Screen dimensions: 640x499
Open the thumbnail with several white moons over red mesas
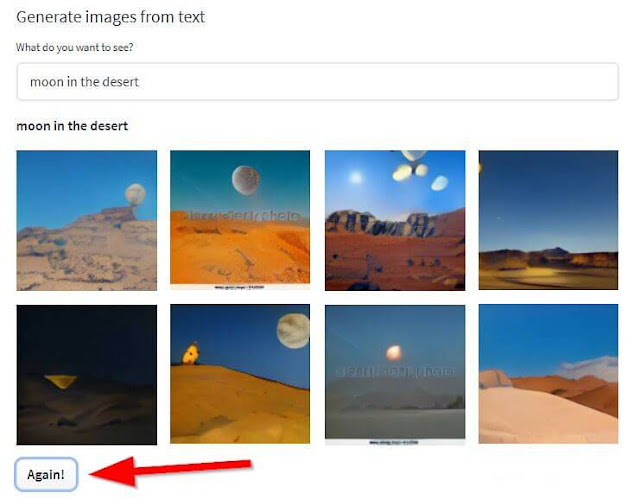395,220
